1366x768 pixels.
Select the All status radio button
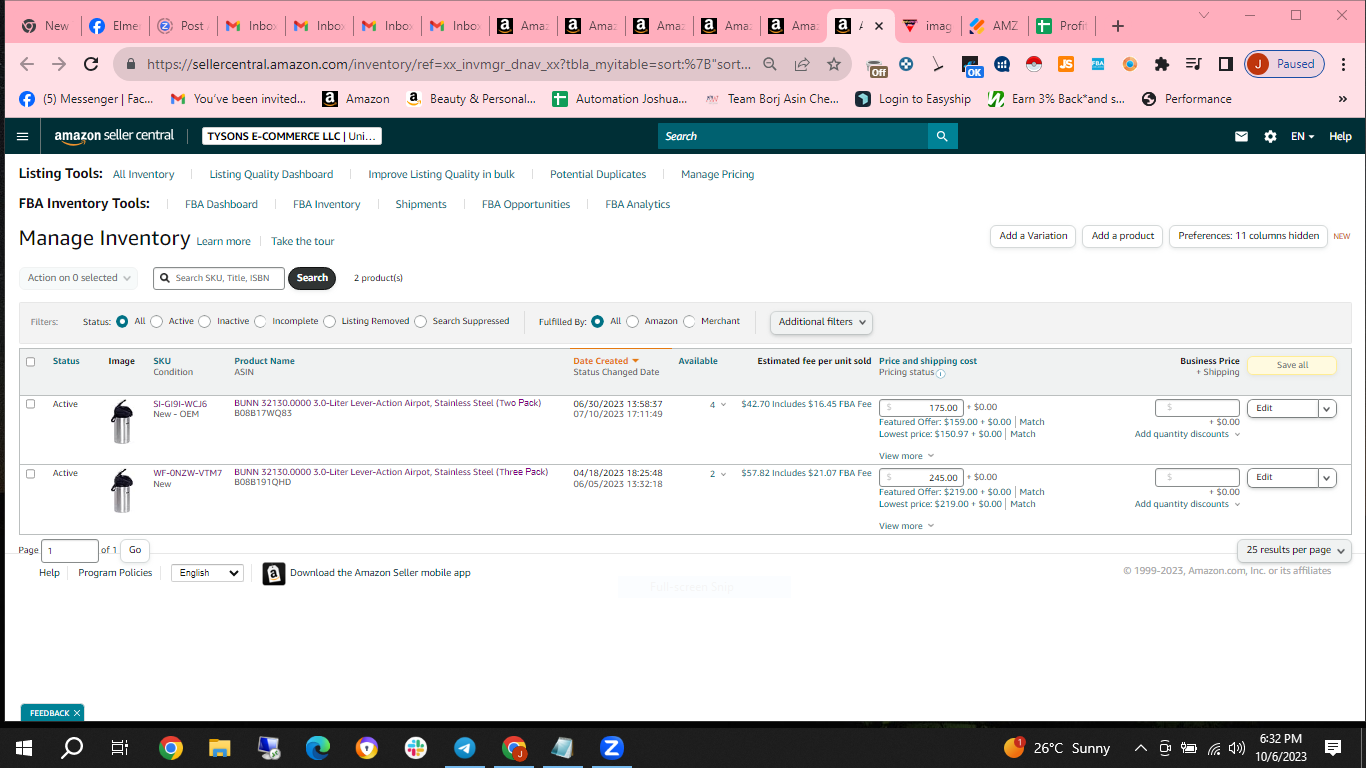(x=122, y=322)
